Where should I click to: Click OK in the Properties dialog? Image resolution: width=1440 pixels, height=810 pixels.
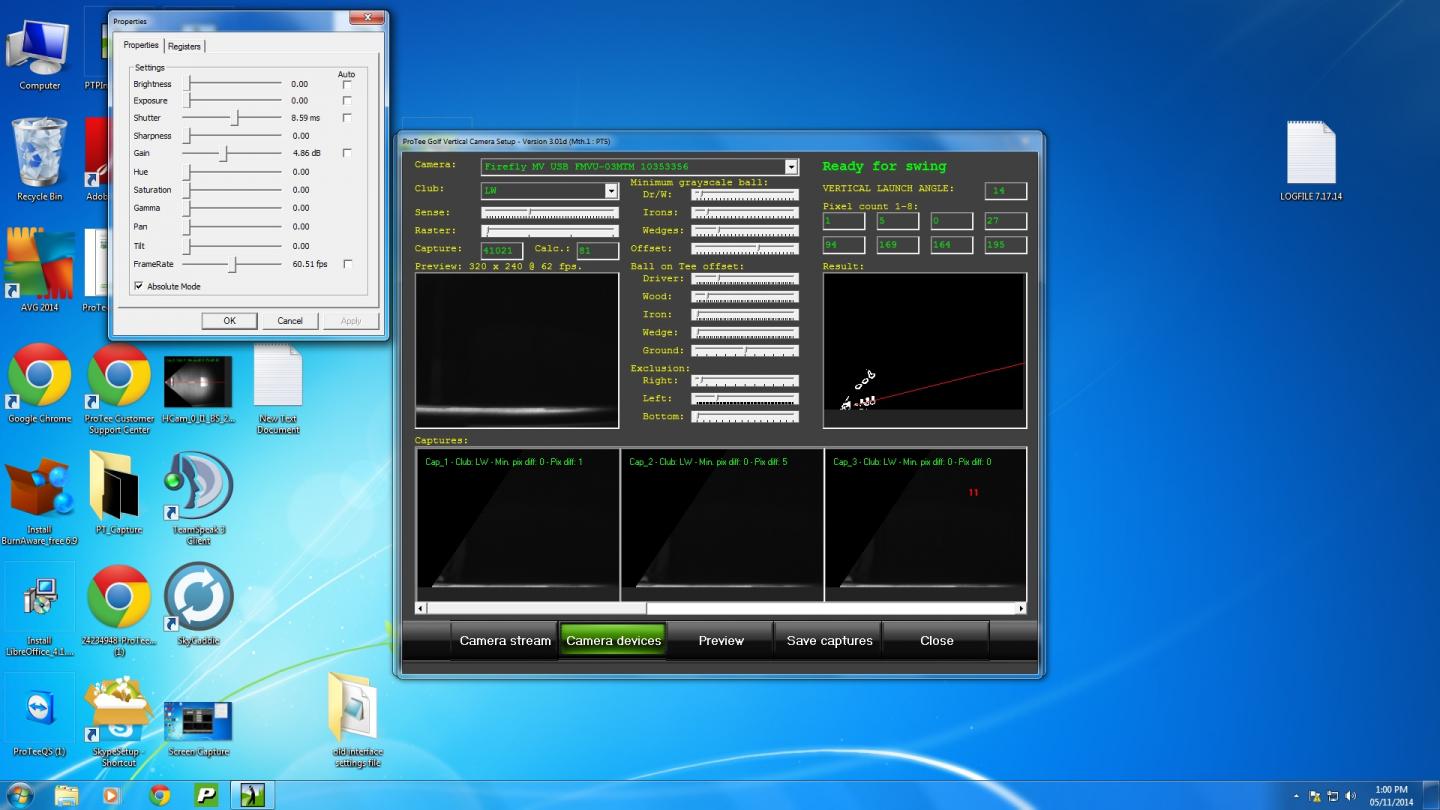point(229,321)
